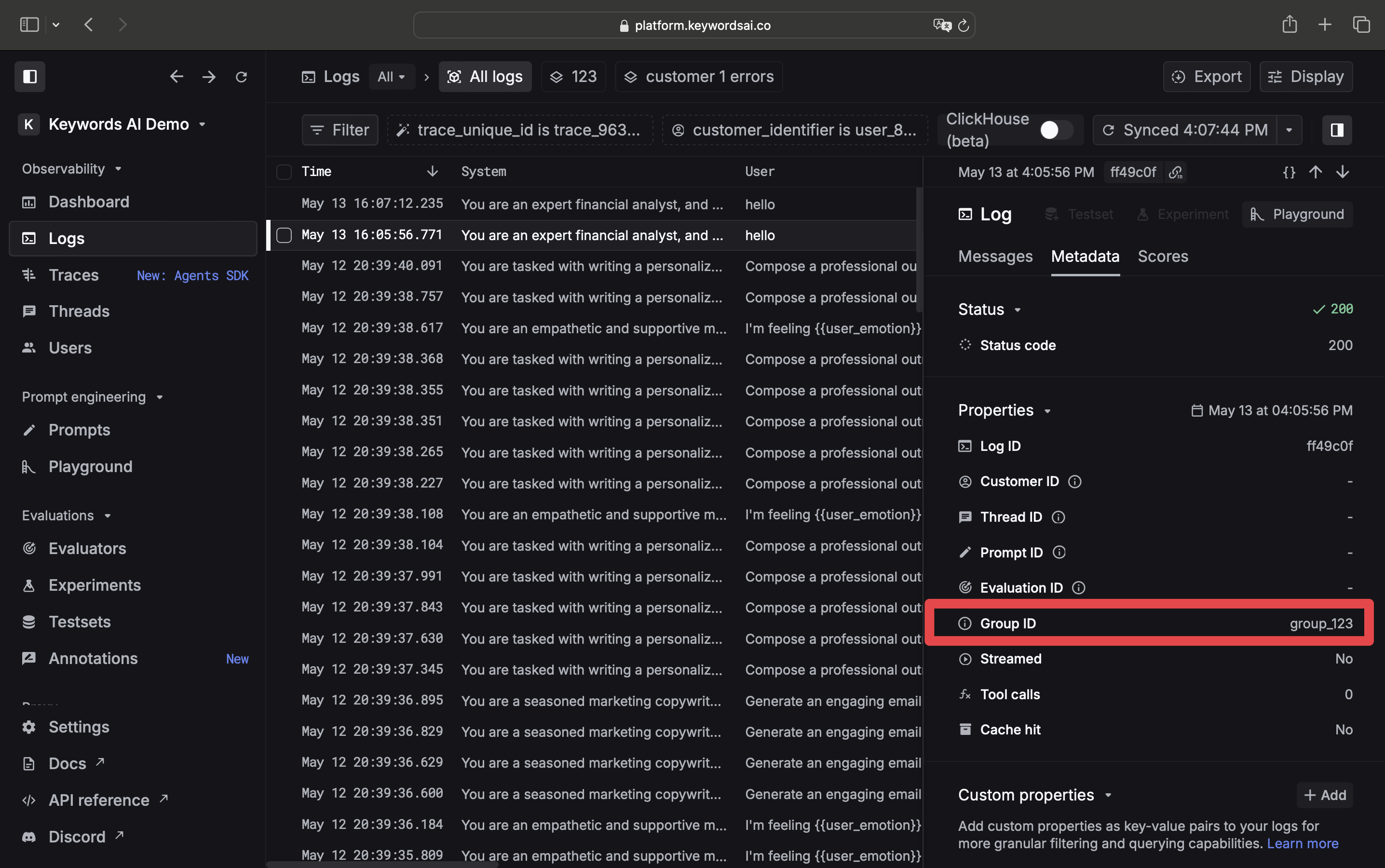Collapse the Keywords AI left sidebar

click(30, 76)
